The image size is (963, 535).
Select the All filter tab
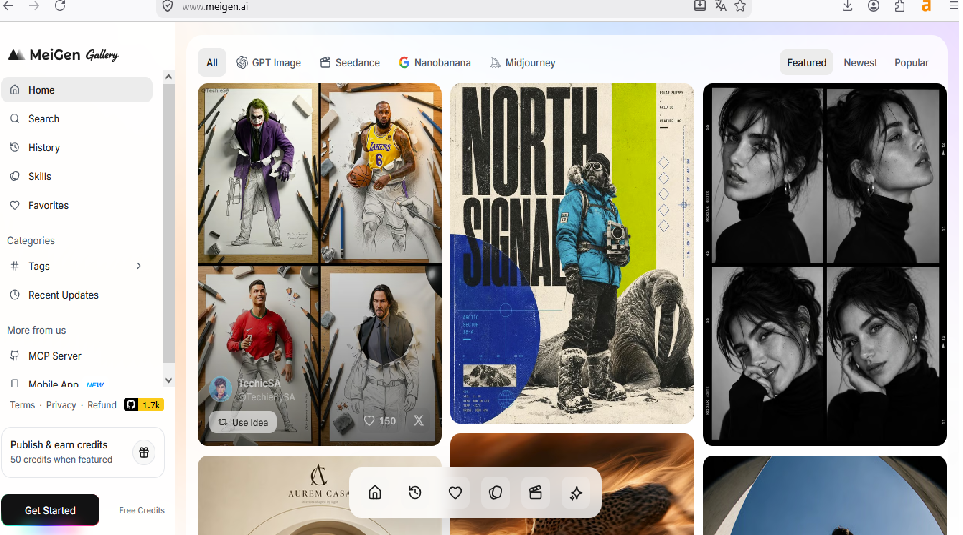click(212, 63)
